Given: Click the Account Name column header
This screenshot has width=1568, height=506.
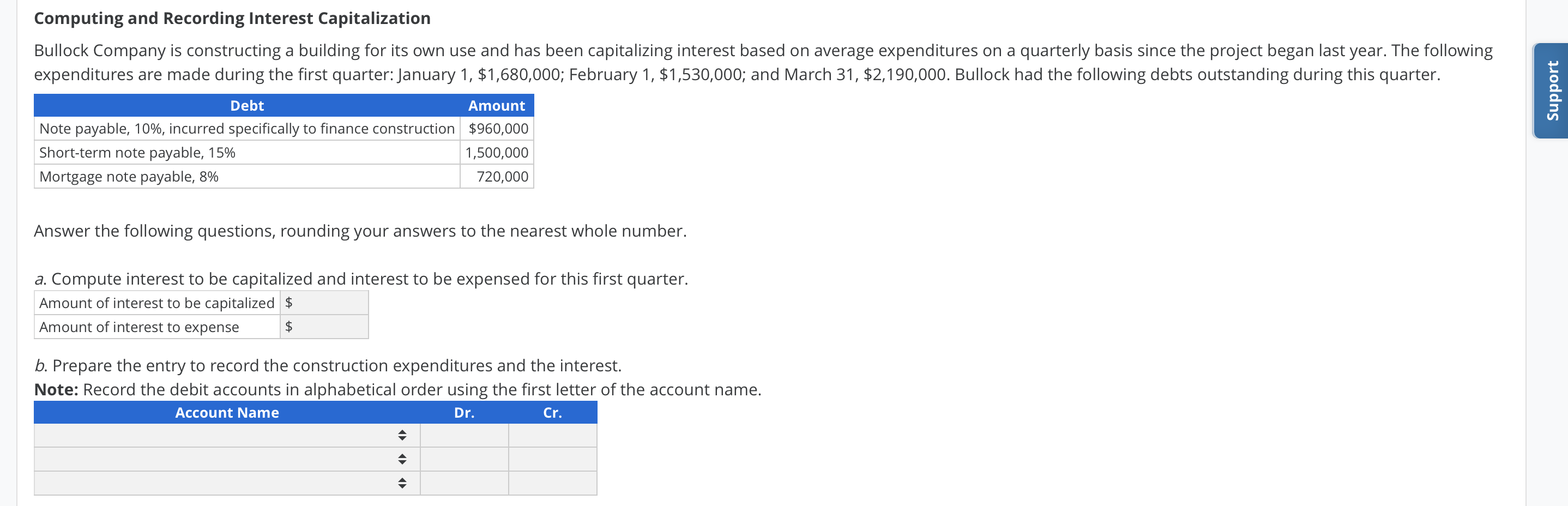Looking at the screenshot, I should coord(227,412).
